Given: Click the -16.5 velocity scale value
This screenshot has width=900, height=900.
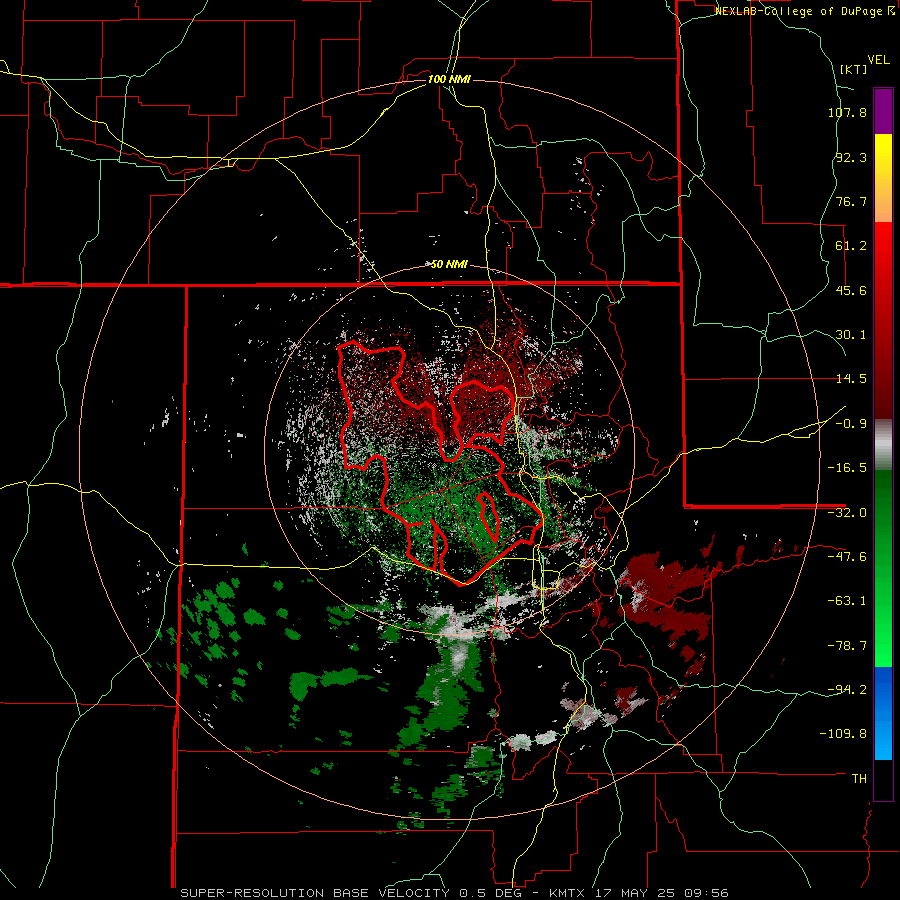Looking at the screenshot, I should (847, 468).
